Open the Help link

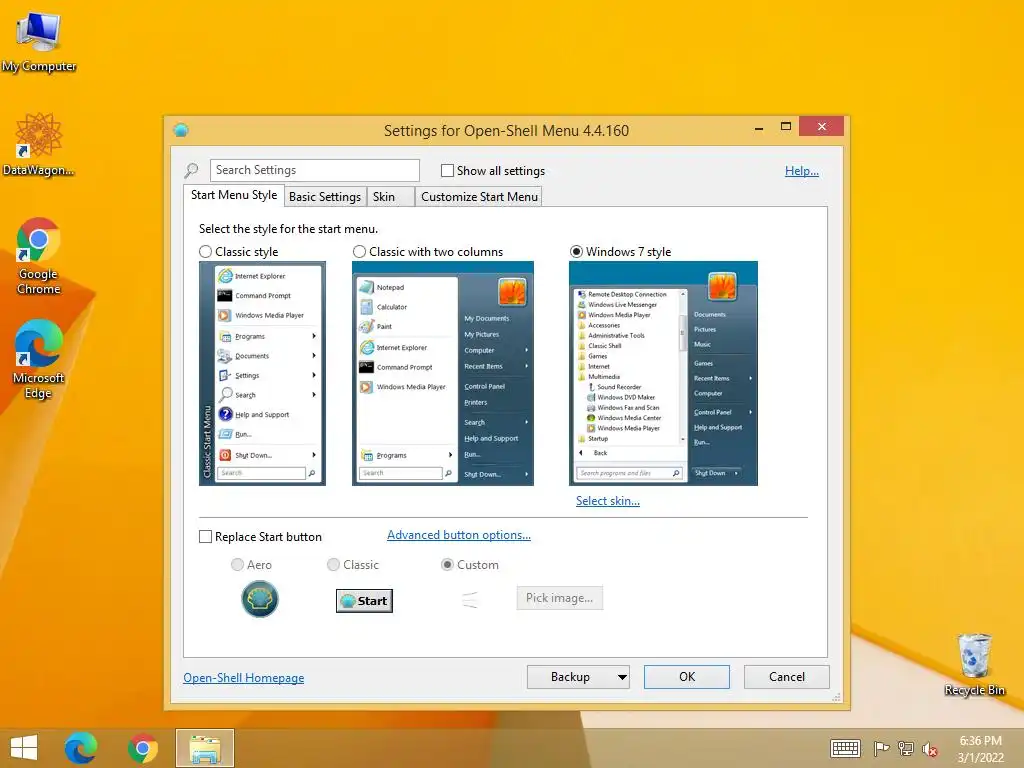point(801,171)
